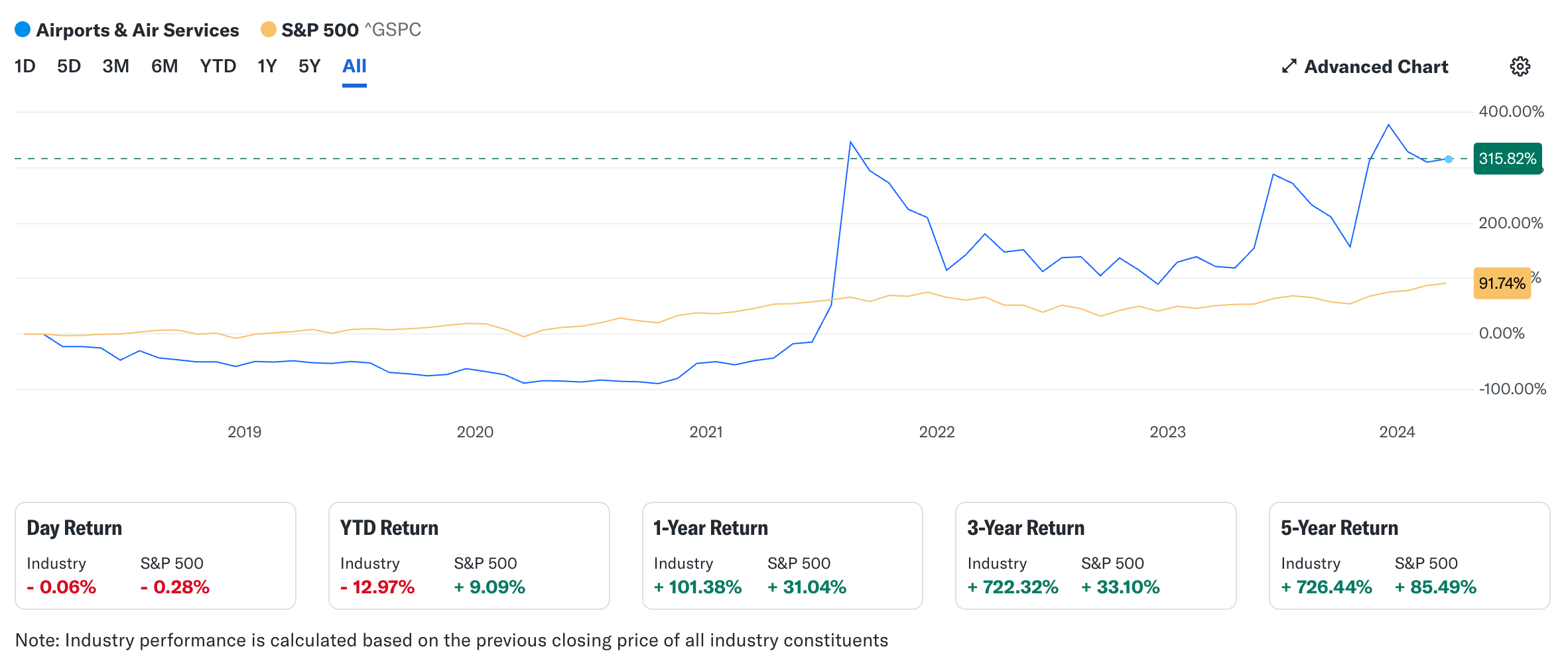Select the 5D time range tab
This screenshot has width=1568, height=661.
point(69,66)
